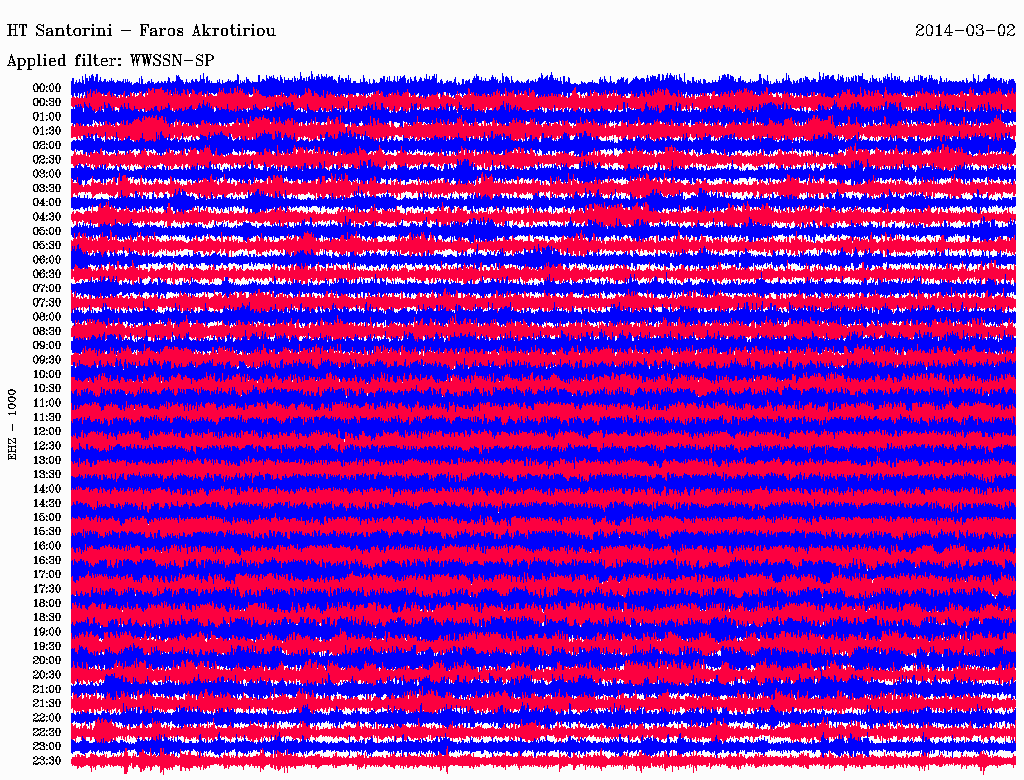The width and height of the screenshot is (1024, 780).
Task: Select the 09:30 time label
Action: coord(47,360)
